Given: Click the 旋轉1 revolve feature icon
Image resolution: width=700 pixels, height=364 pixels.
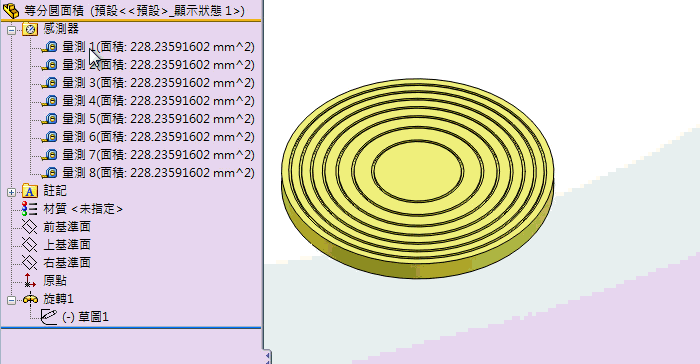Looking at the screenshot, I should 30,299.
